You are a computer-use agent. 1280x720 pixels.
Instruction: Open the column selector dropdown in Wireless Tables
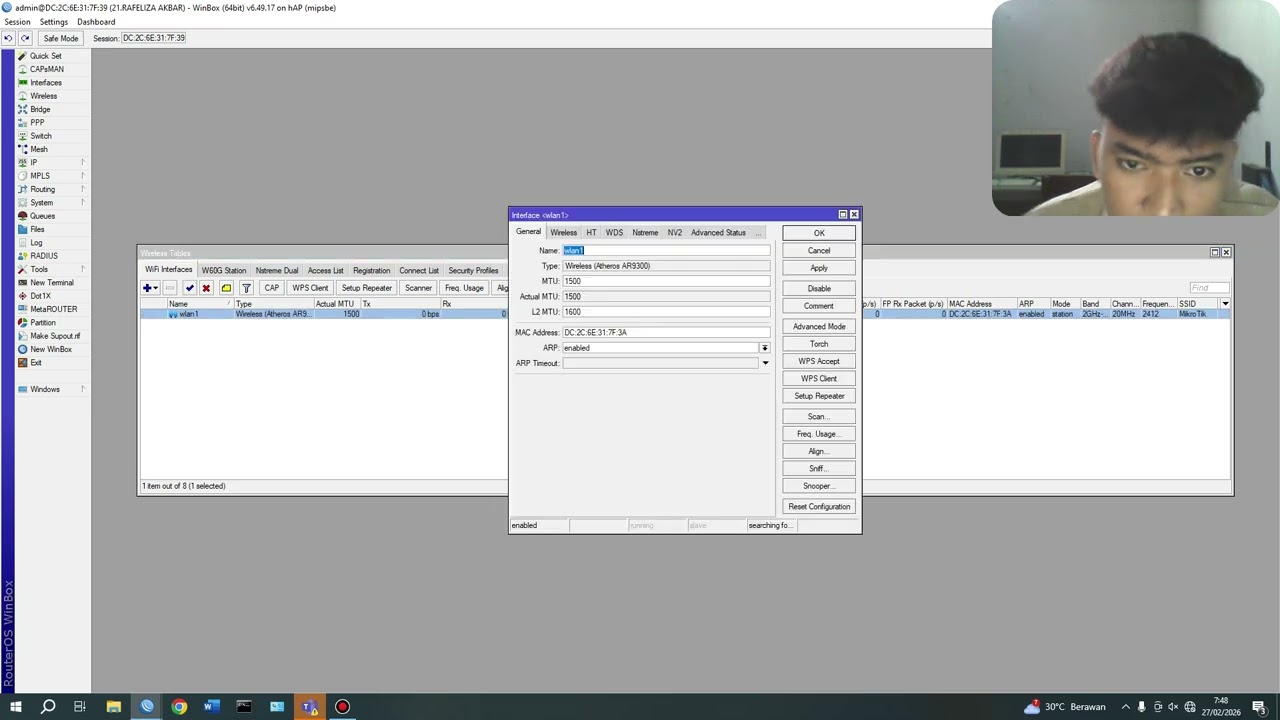point(1225,304)
